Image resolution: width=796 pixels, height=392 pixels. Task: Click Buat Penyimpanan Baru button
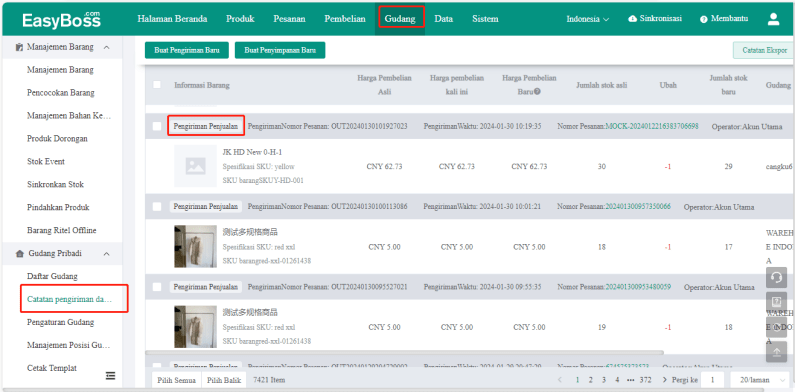pos(280,50)
